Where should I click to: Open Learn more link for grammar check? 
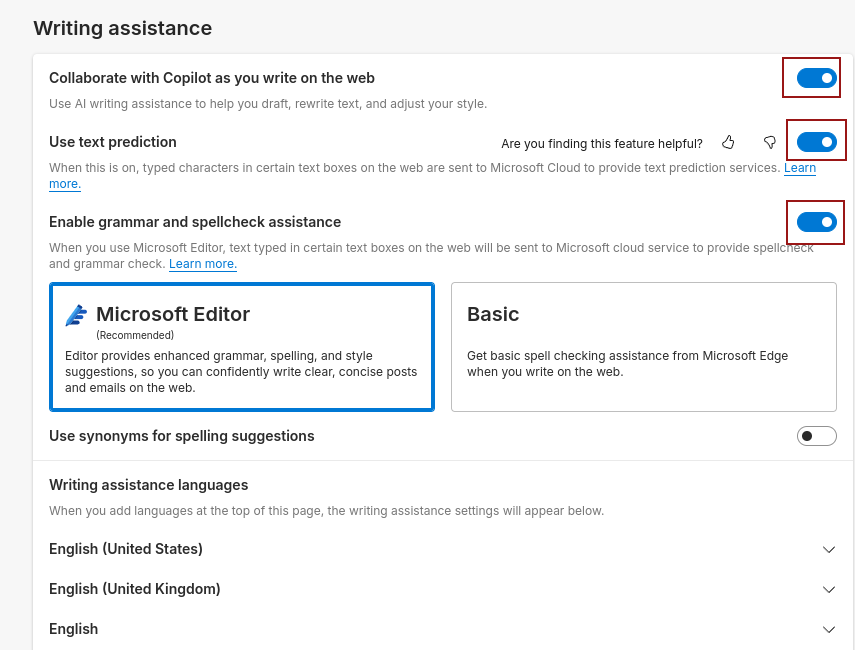click(203, 264)
